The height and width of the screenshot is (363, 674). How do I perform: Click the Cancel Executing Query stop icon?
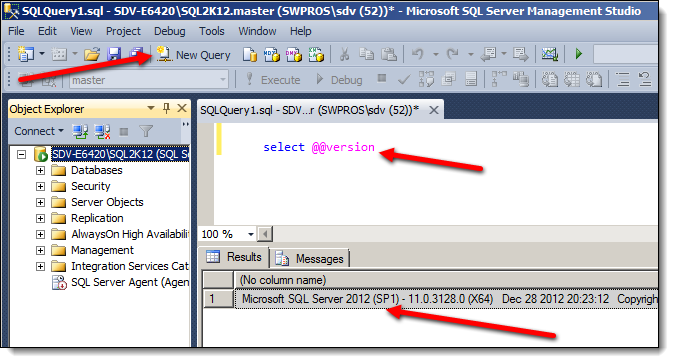(381, 79)
